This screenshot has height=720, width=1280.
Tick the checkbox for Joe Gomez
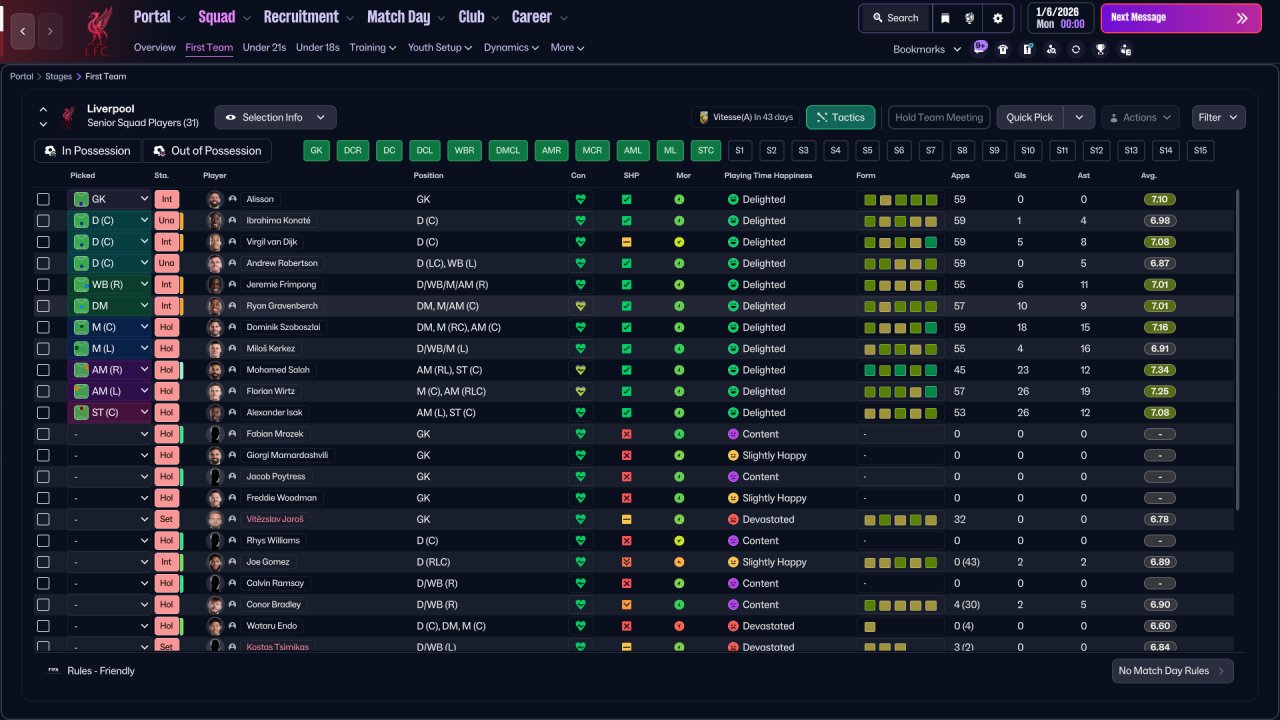pyautogui.click(x=43, y=562)
